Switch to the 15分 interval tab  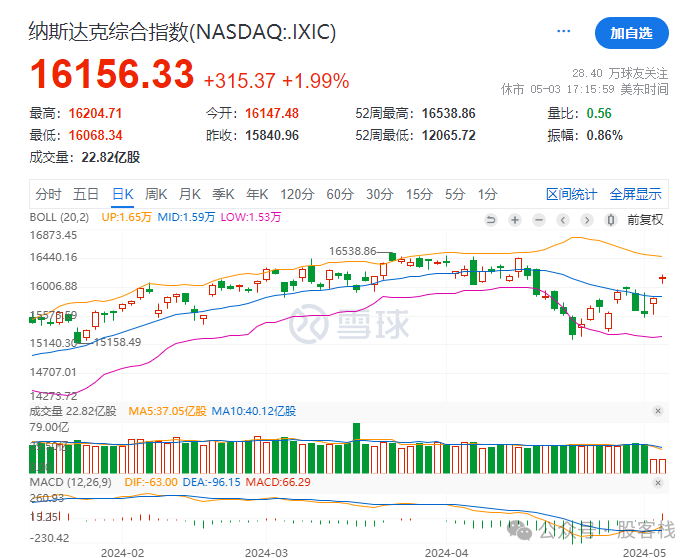coord(419,194)
